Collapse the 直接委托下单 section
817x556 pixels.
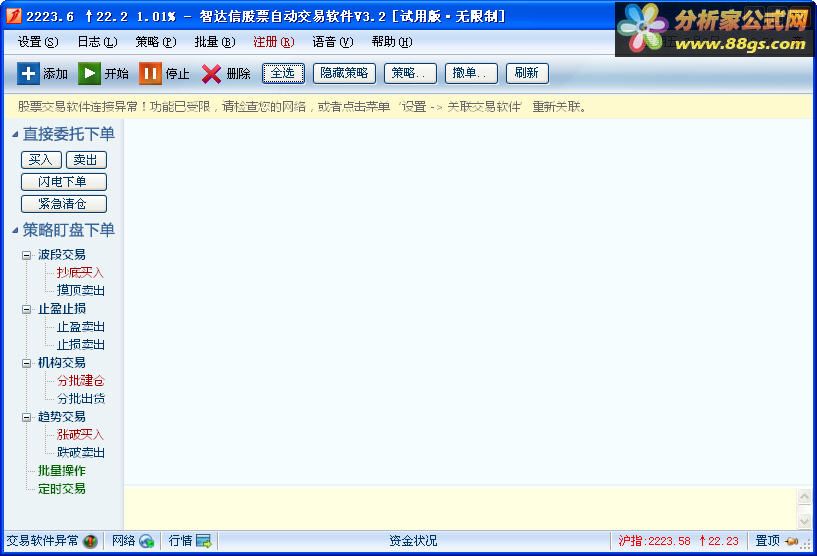pyautogui.click(x=15, y=134)
